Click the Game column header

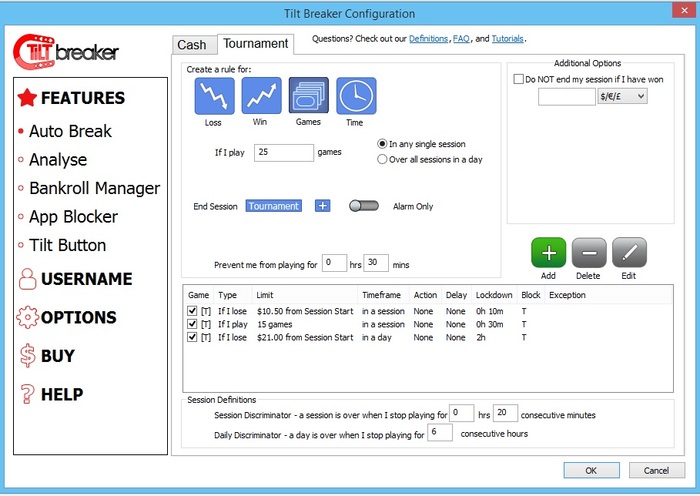[199, 295]
